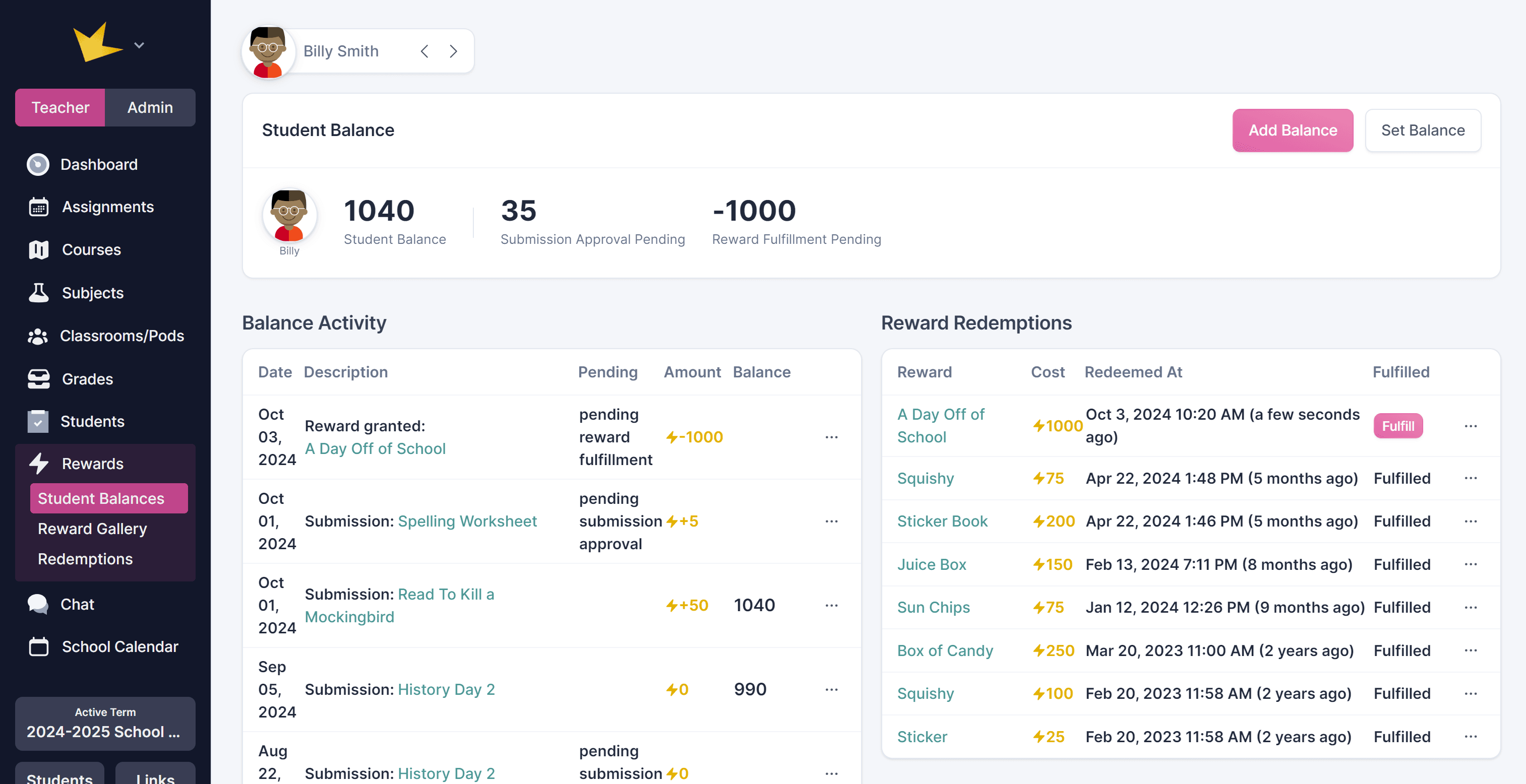Select the Subjects flask icon

[x=39, y=293]
